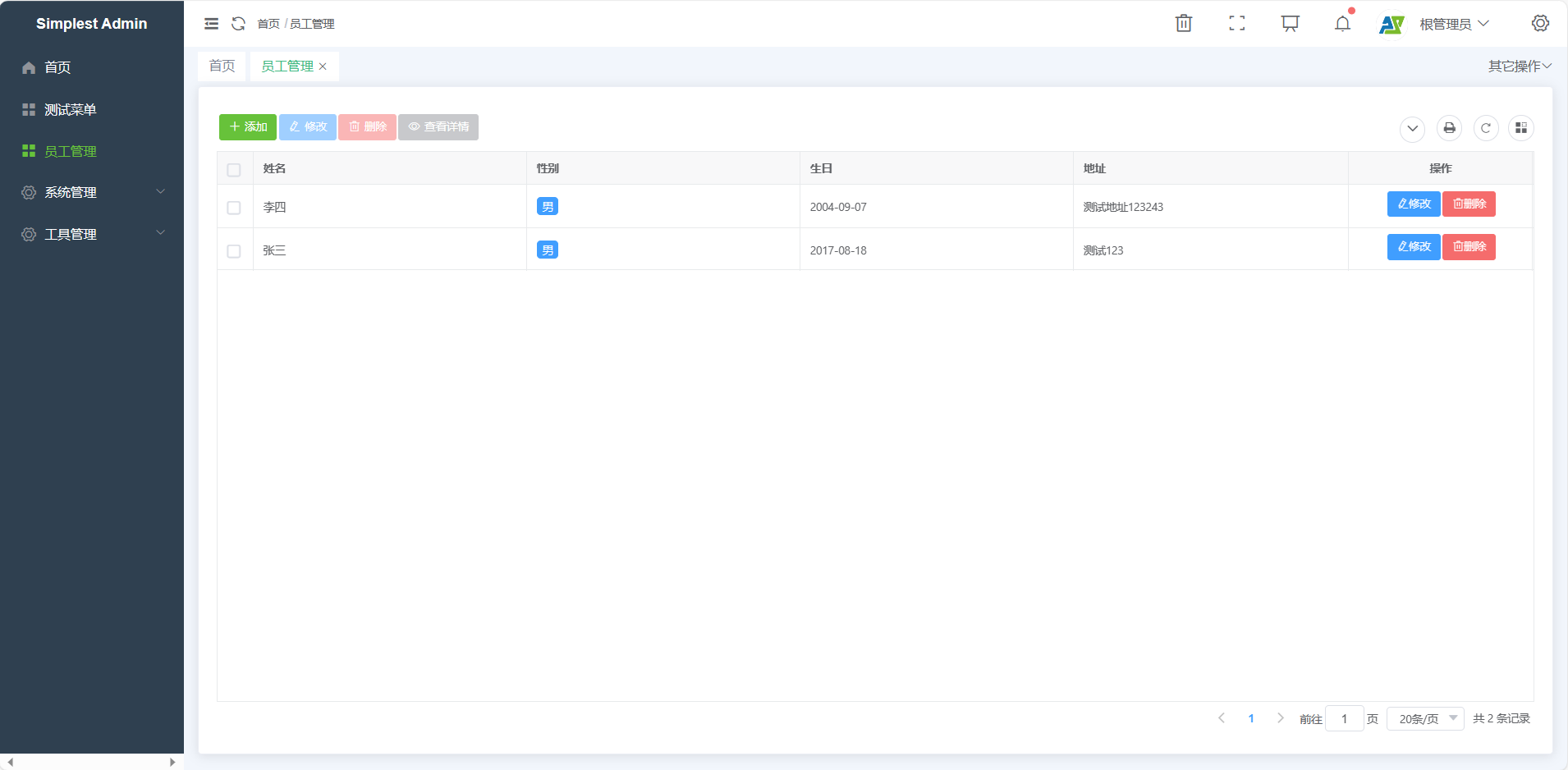Switch to the 首页 tab

point(222,66)
